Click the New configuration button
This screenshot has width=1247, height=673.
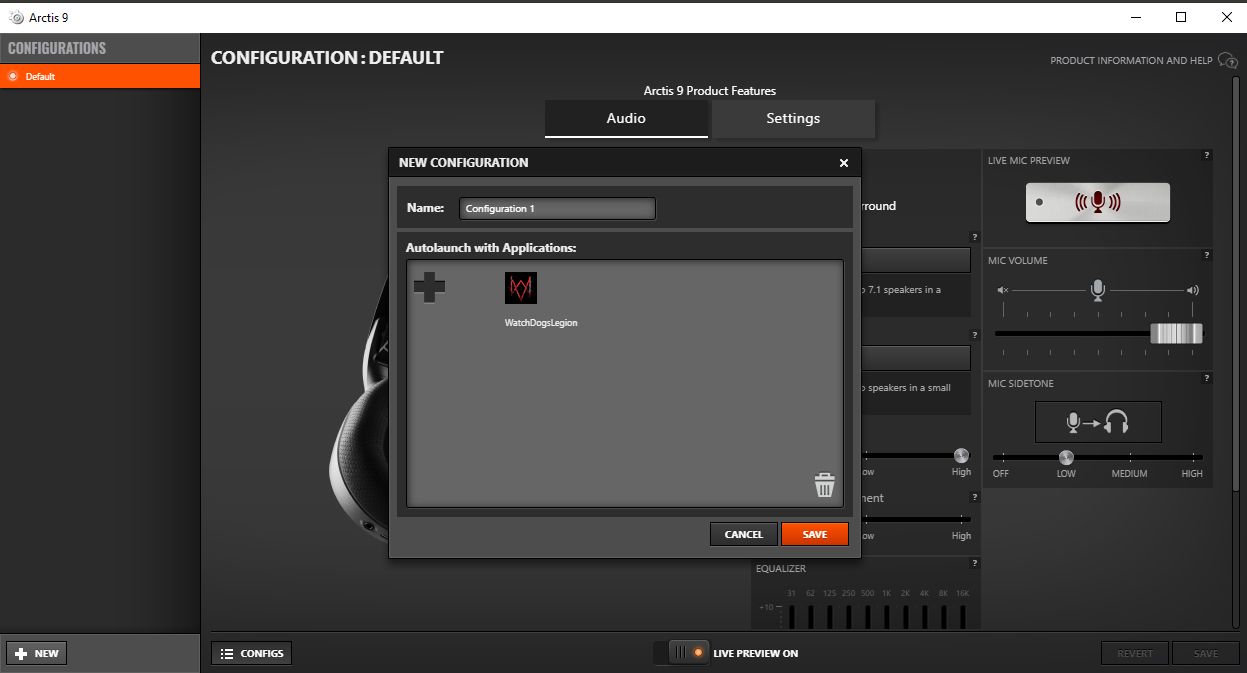click(x=37, y=653)
